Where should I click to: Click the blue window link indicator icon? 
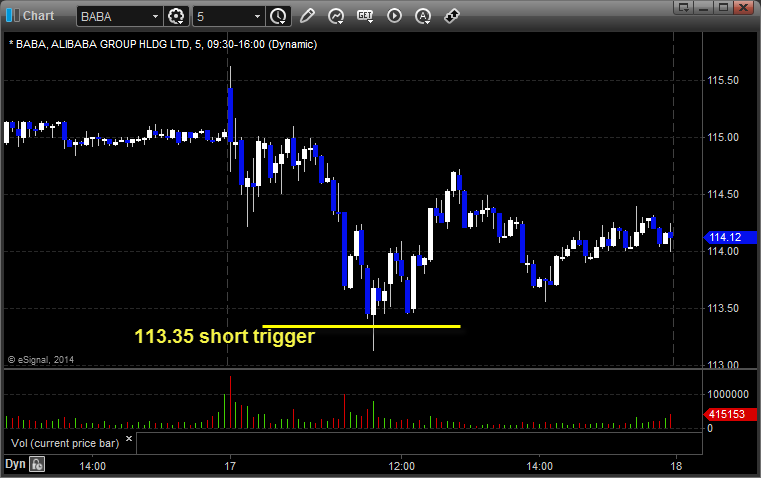click(13, 16)
